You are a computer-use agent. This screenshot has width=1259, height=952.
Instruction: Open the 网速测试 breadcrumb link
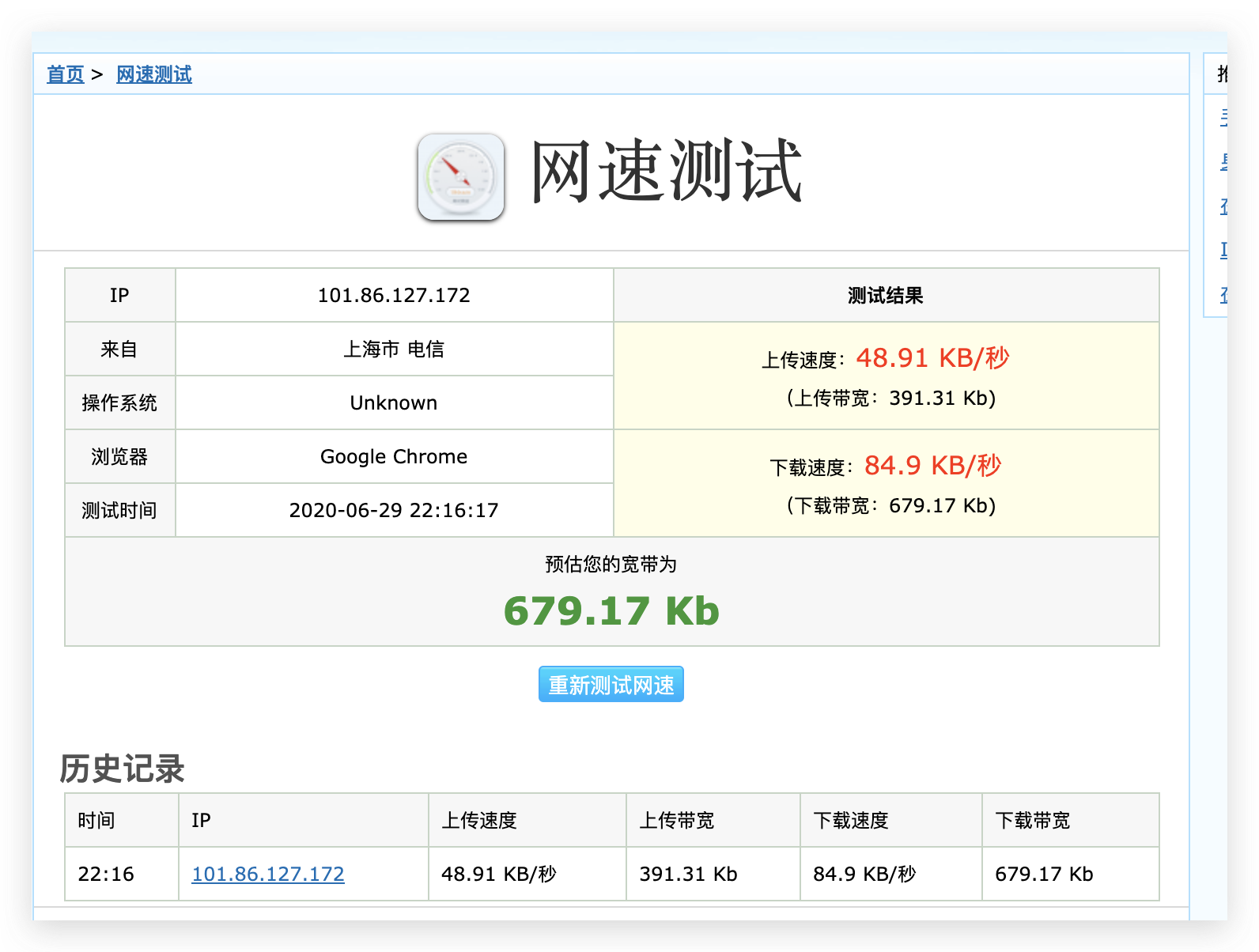[154, 74]
